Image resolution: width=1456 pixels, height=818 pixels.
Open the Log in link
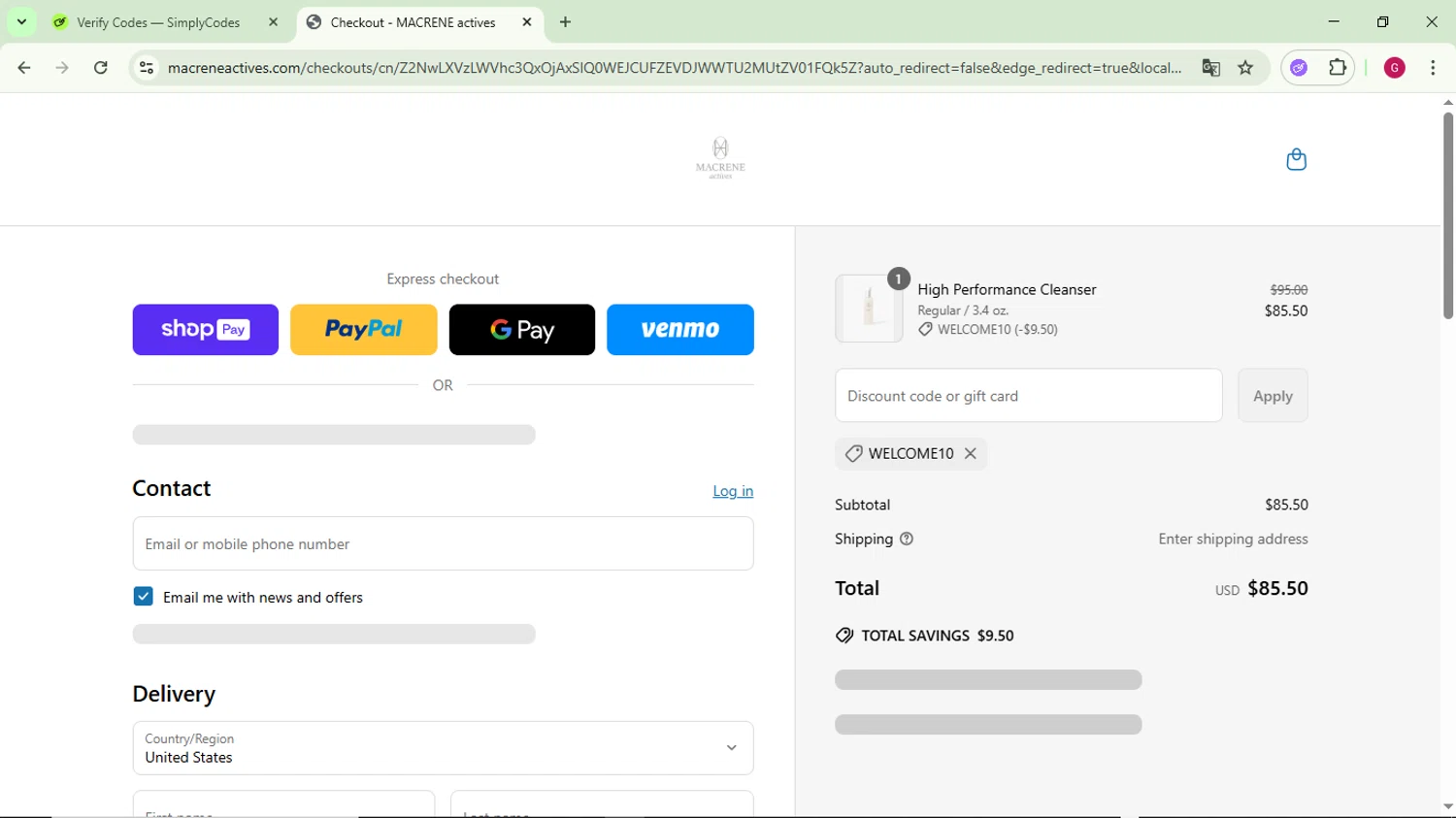(x=733, y=491)
